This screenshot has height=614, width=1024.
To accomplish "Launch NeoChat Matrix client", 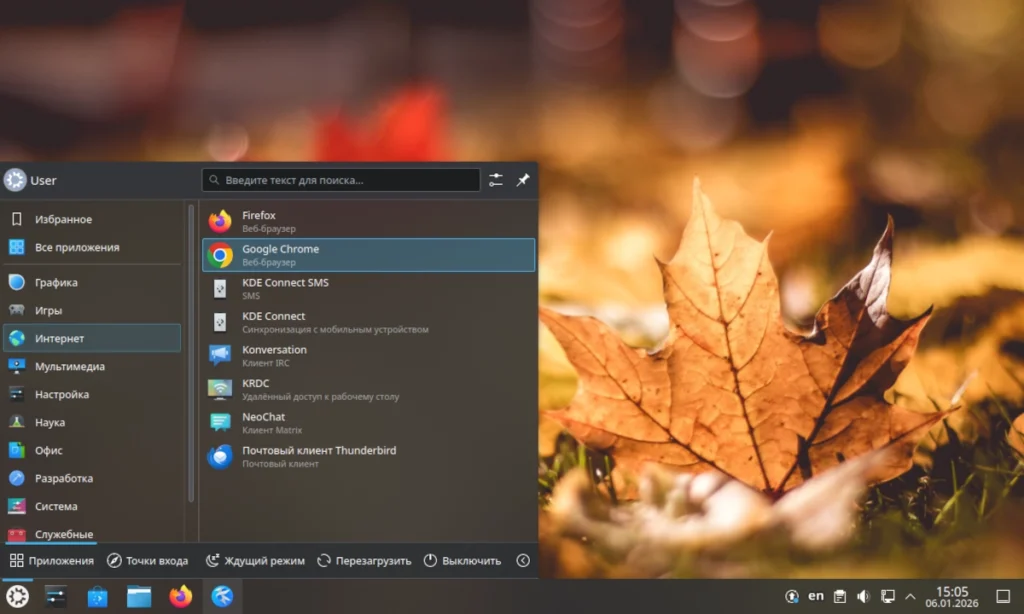I will coord(368,423).
